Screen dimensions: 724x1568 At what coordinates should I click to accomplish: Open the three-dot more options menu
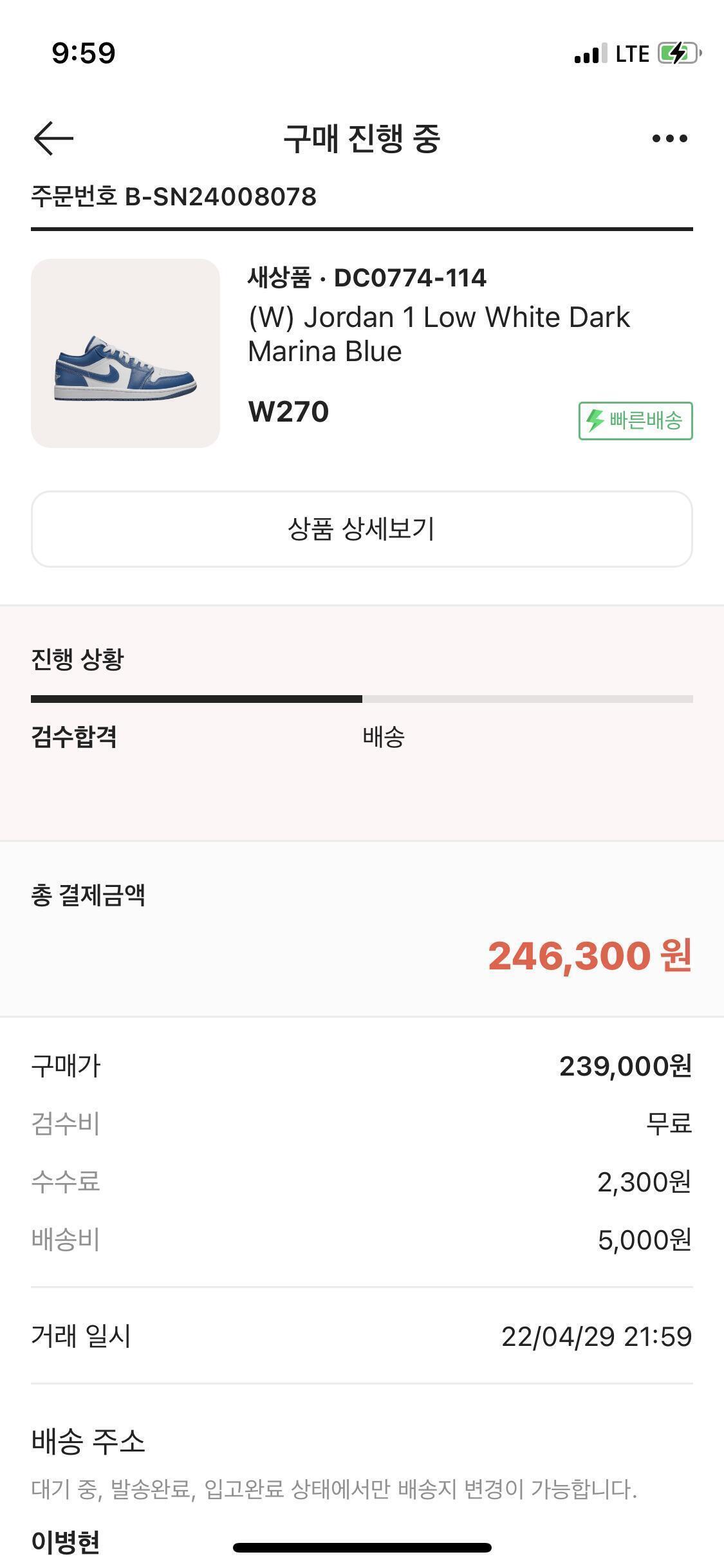pyautogui.click(x=669, y=138)
